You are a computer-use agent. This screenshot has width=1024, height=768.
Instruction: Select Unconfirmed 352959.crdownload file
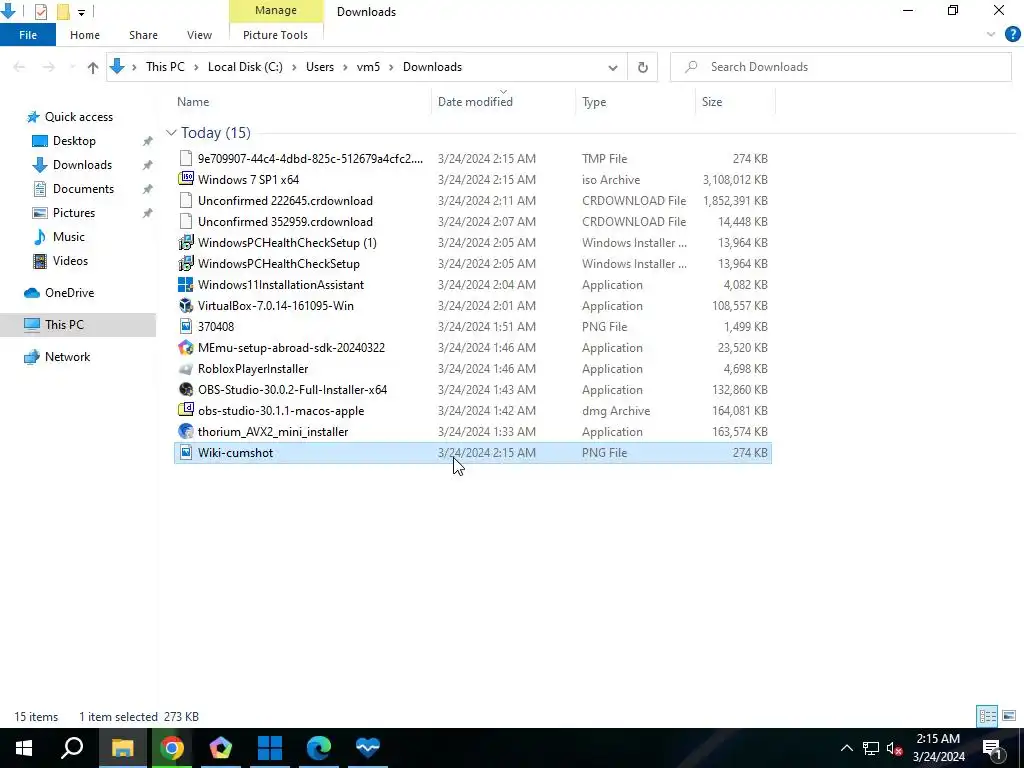coord(285,221)
